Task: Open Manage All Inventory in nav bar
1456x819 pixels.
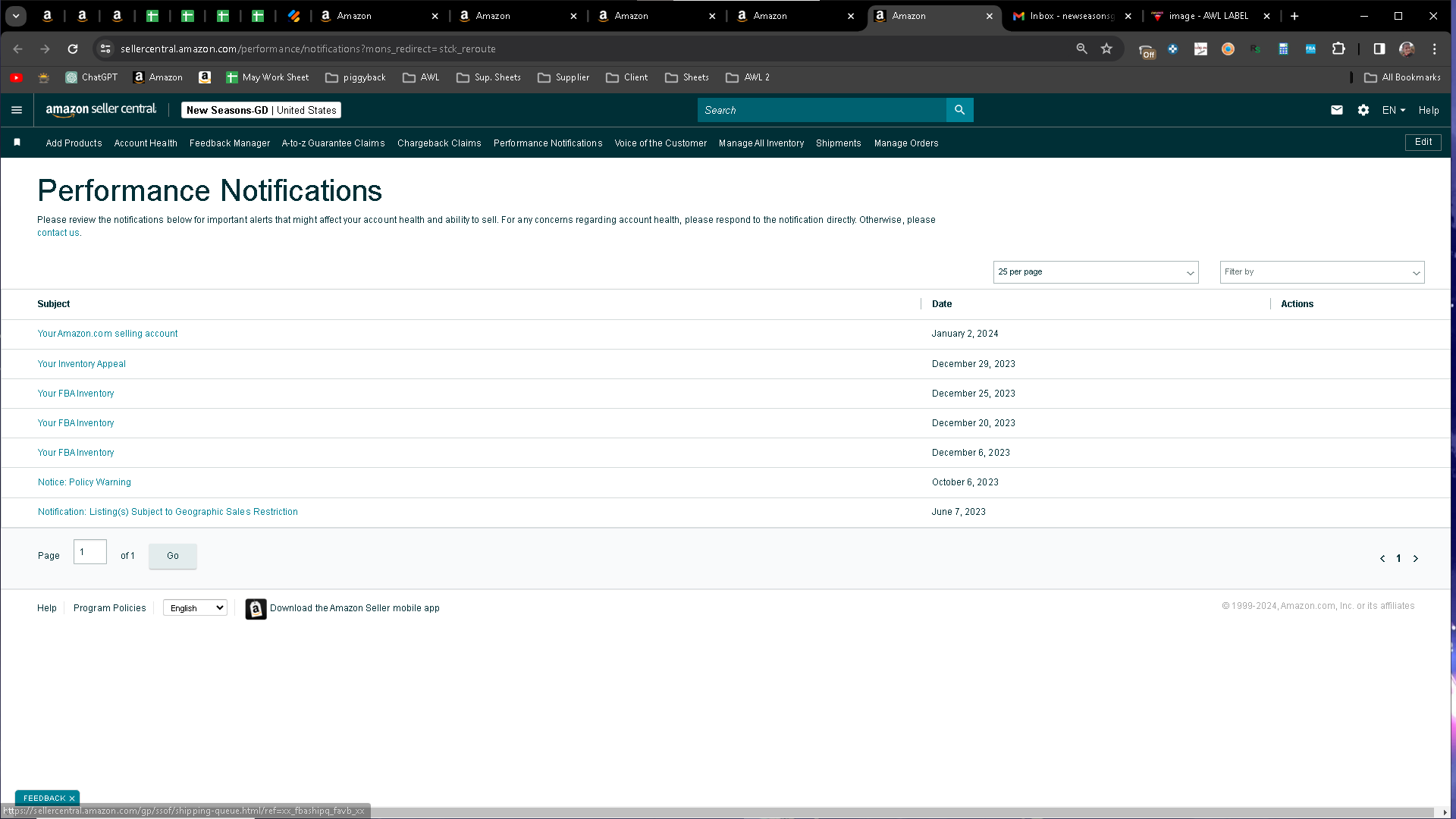Action: coord(761,143)
